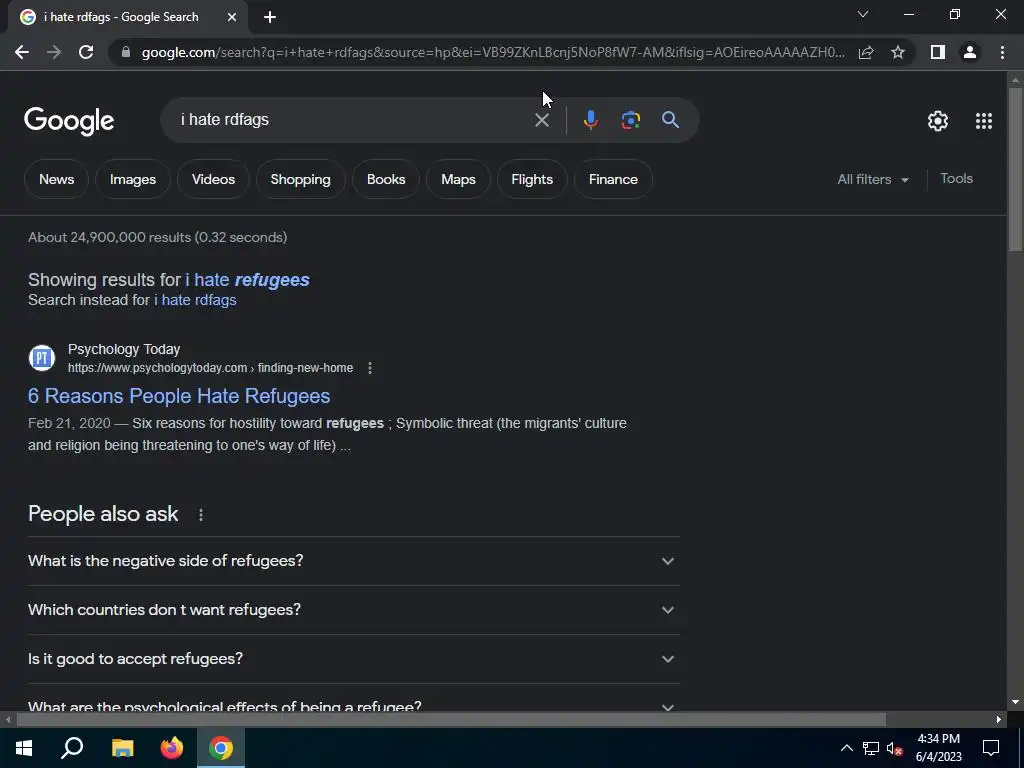Launch Firefox from taskbar

point(172,748)
